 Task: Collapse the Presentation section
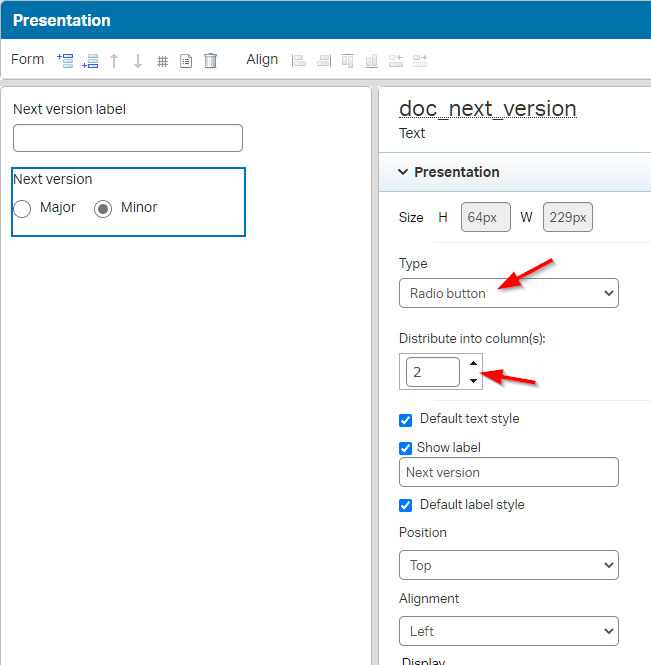[x=403, y=172]
